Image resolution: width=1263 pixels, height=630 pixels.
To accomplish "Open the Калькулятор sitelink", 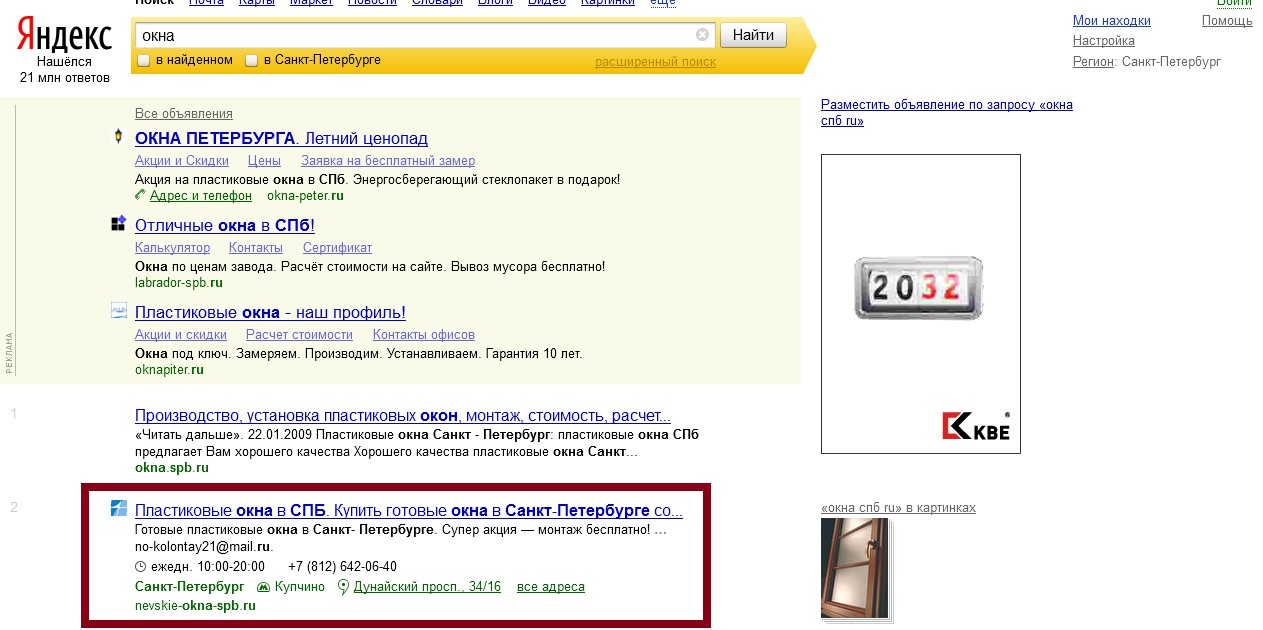I will [172, 248].
